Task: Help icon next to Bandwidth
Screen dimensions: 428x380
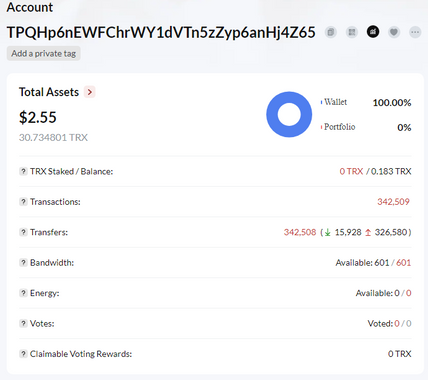Action: (x=23, y=263)
